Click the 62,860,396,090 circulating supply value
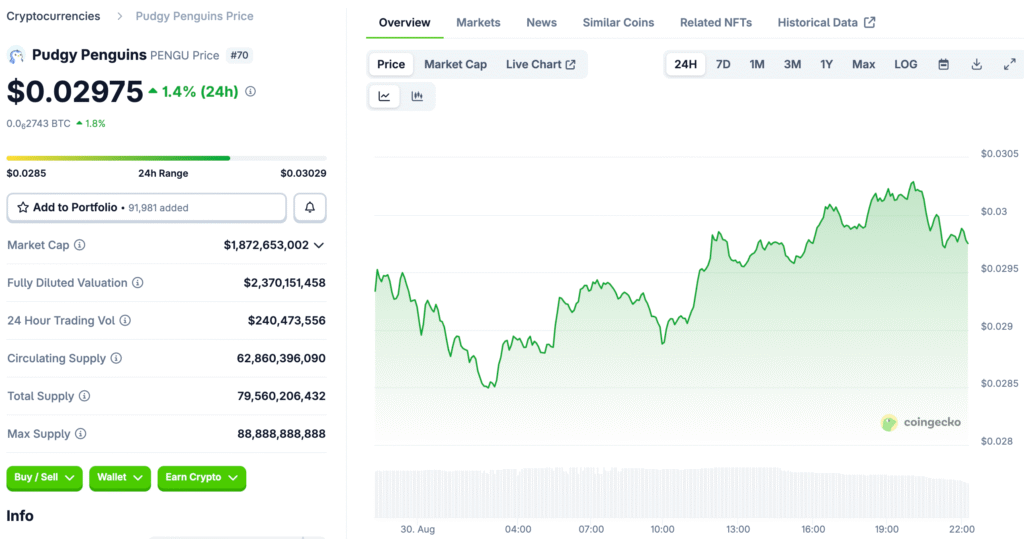1024x539 pixels. pos(281,358)
